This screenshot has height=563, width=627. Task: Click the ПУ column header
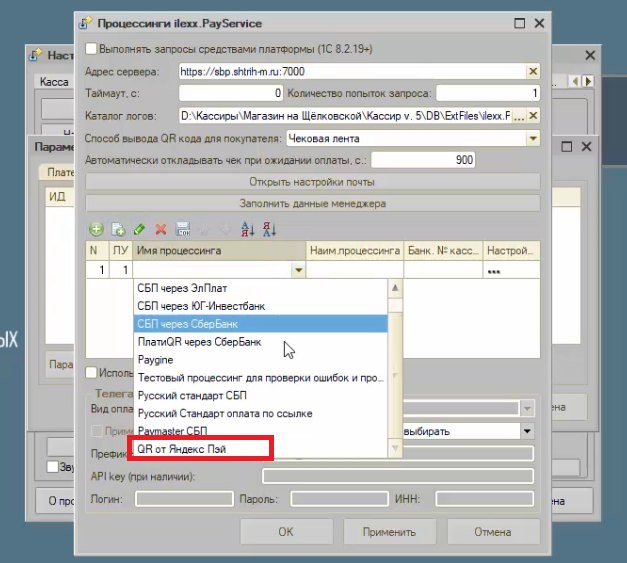pyautogui.click(x=121, y=251)
